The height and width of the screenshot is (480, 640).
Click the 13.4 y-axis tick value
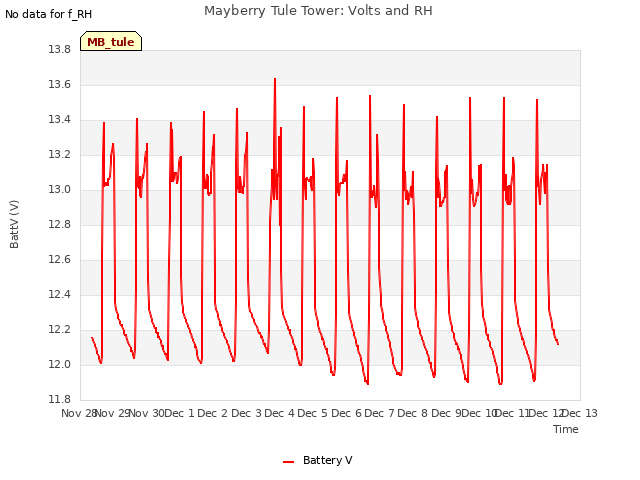coord(60,120)
